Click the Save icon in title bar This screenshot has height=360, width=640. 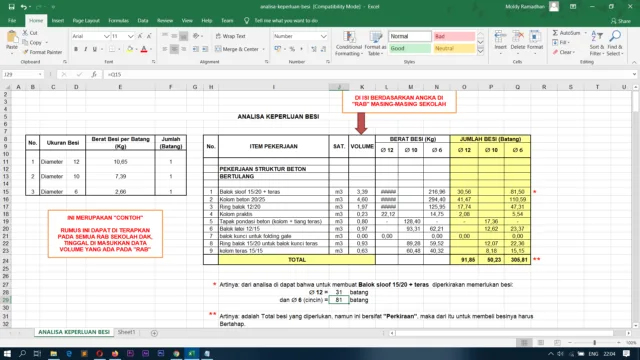coord(11,7)
